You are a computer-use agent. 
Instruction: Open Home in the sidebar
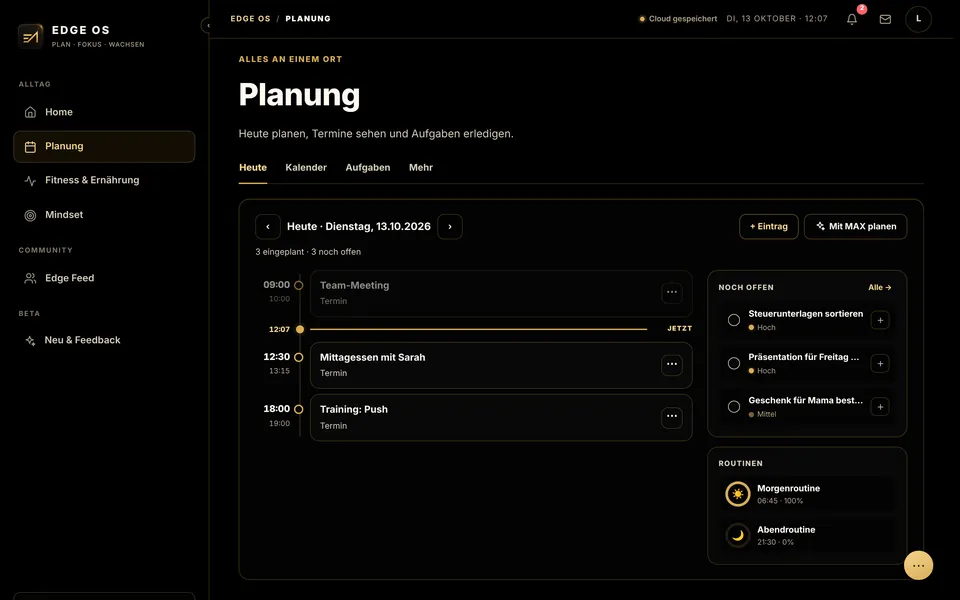[104, 112]
